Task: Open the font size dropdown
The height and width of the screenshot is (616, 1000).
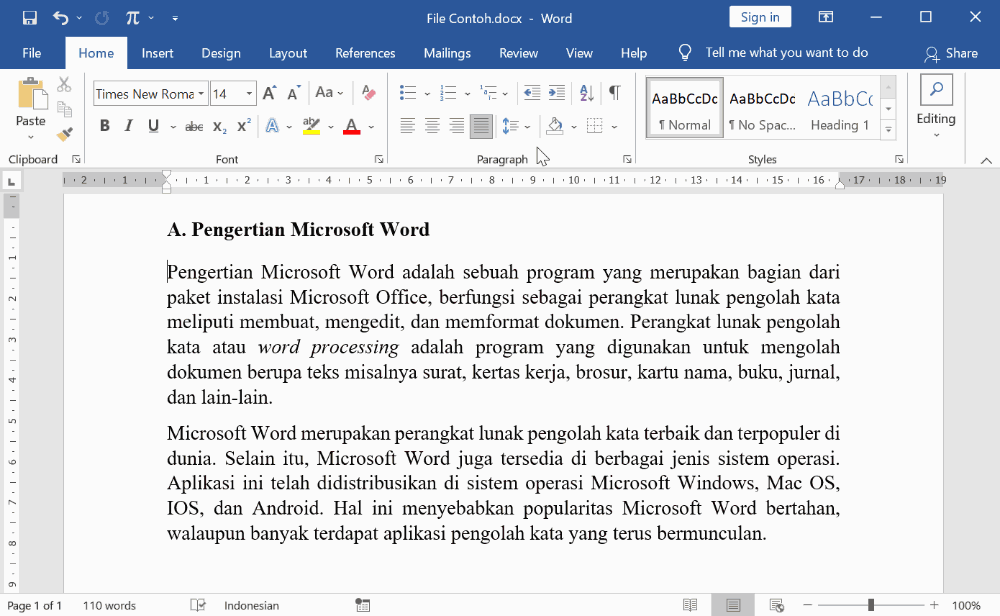Action: [249, 94]
